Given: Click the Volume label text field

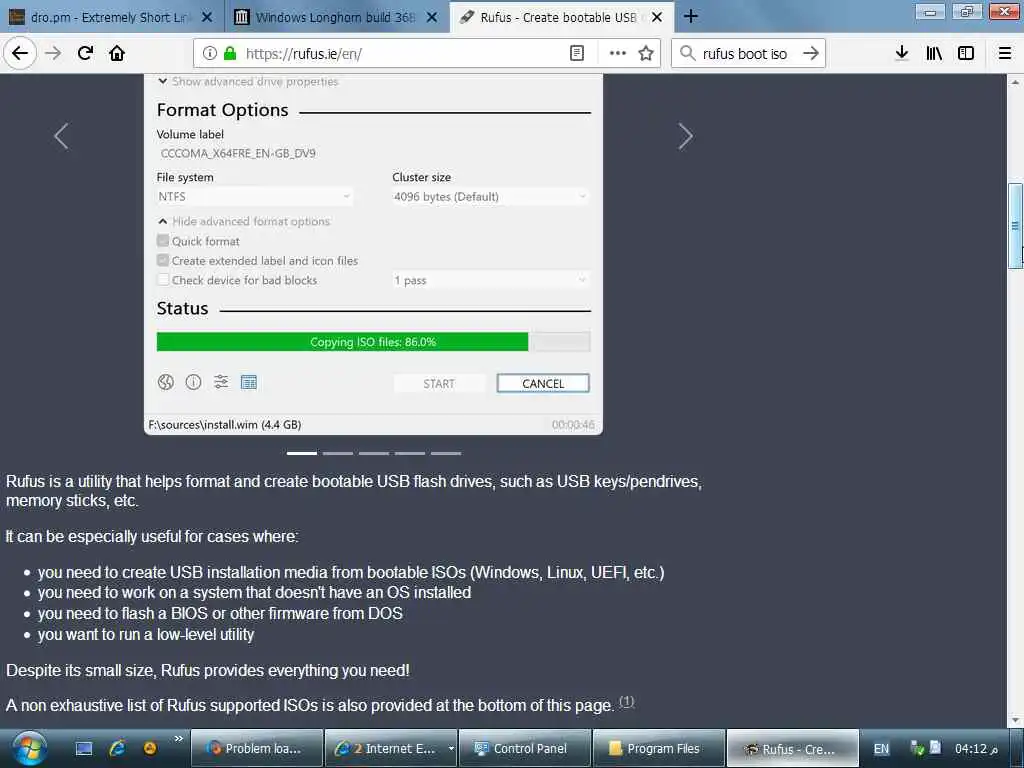Looking at the screenshot, I should coord(373,153).
